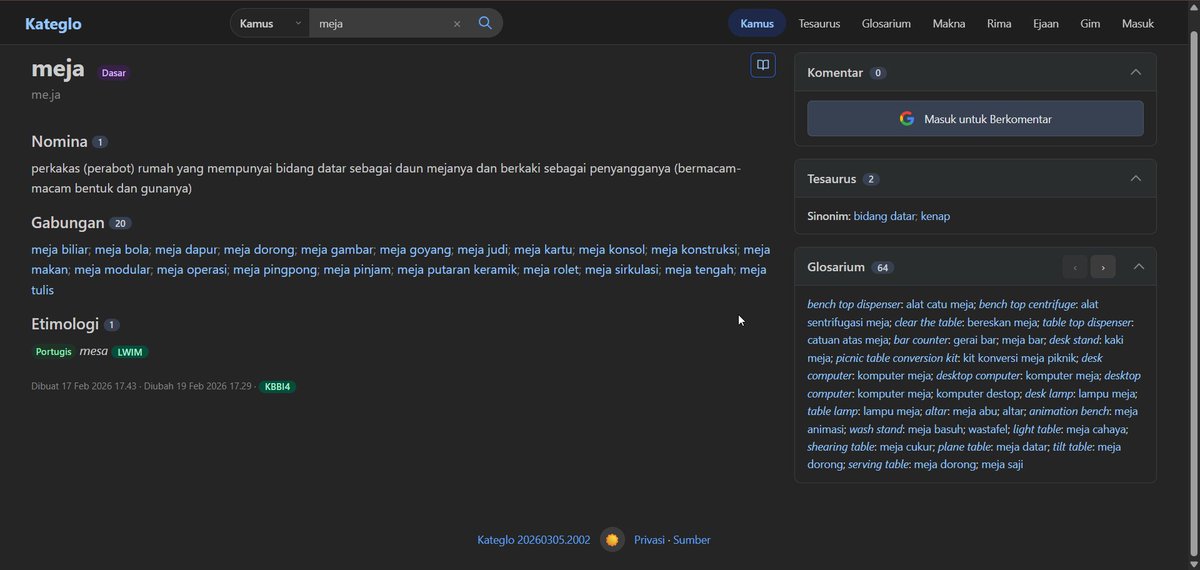This screenshot has height=570, width=1200.
Task: Open the meja sirkulasi link
Action: pyautogui.click(x=622, y=269)
